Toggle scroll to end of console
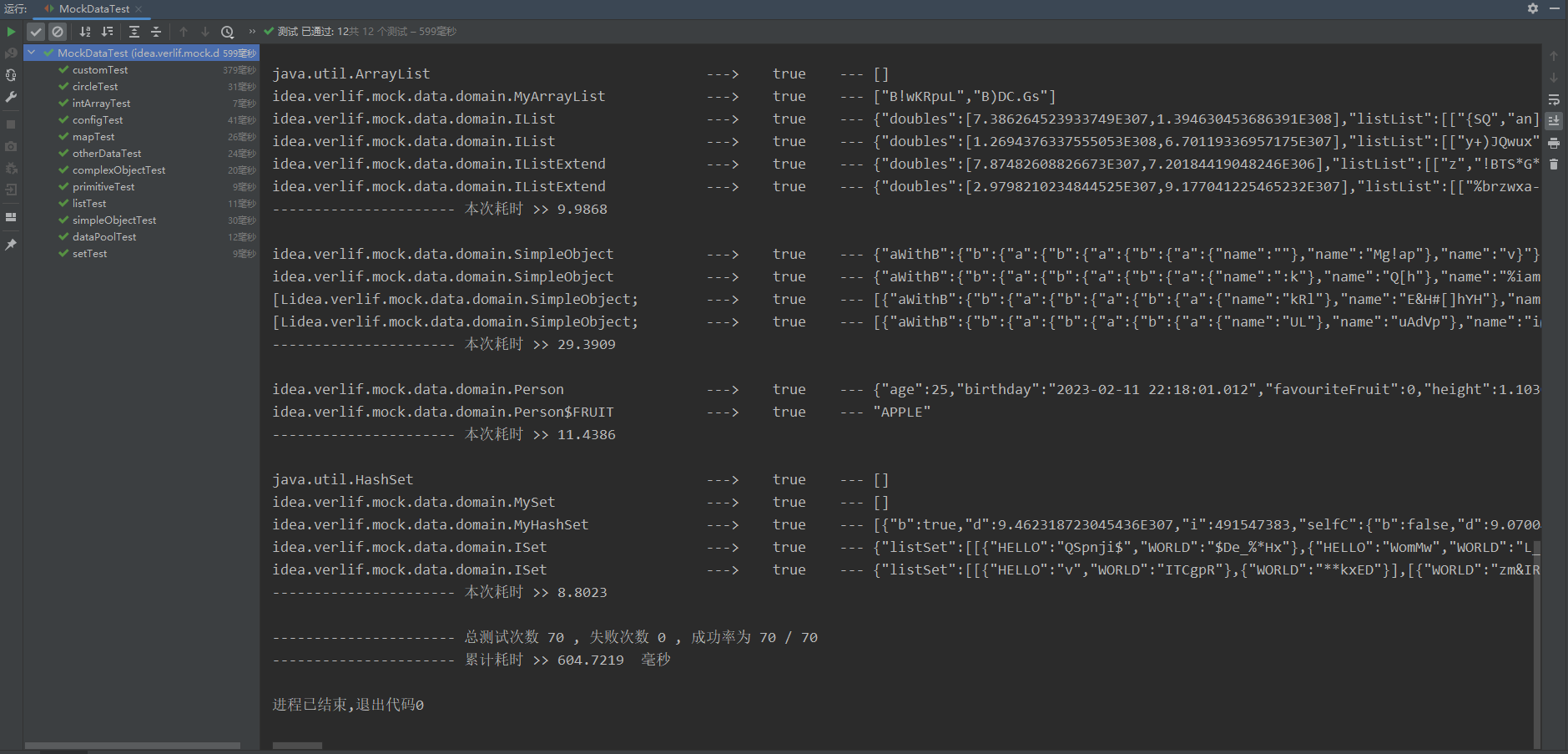This screenshot has width=1568, height=754. [x=1554, y=121]
